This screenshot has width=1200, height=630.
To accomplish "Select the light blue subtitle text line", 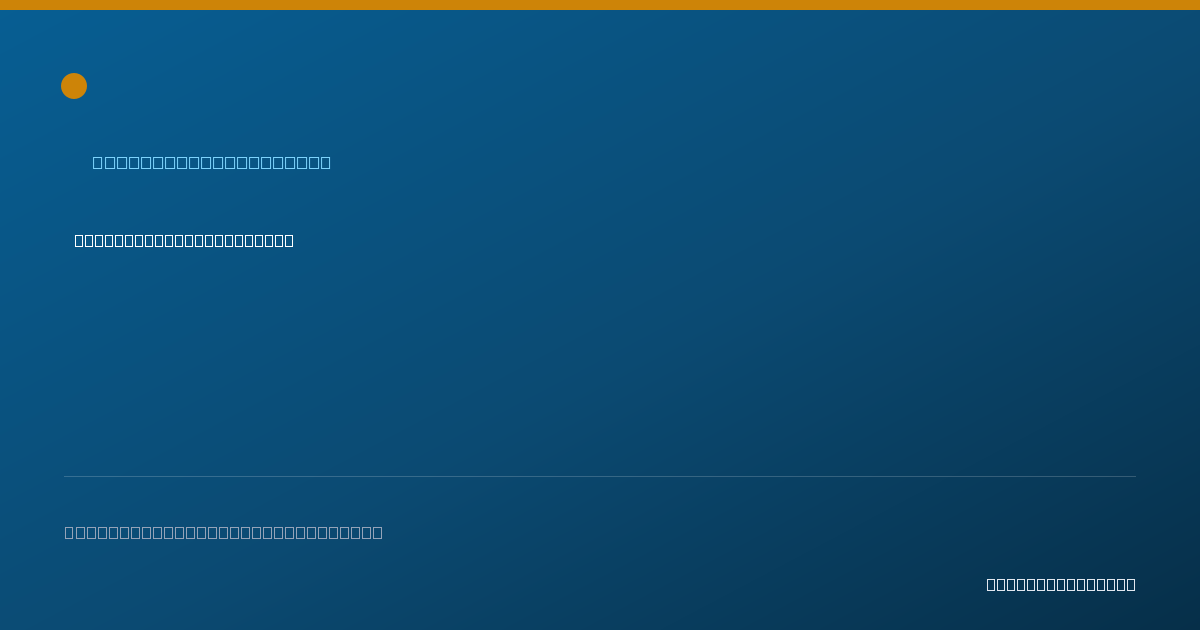I will click(212, 162).
